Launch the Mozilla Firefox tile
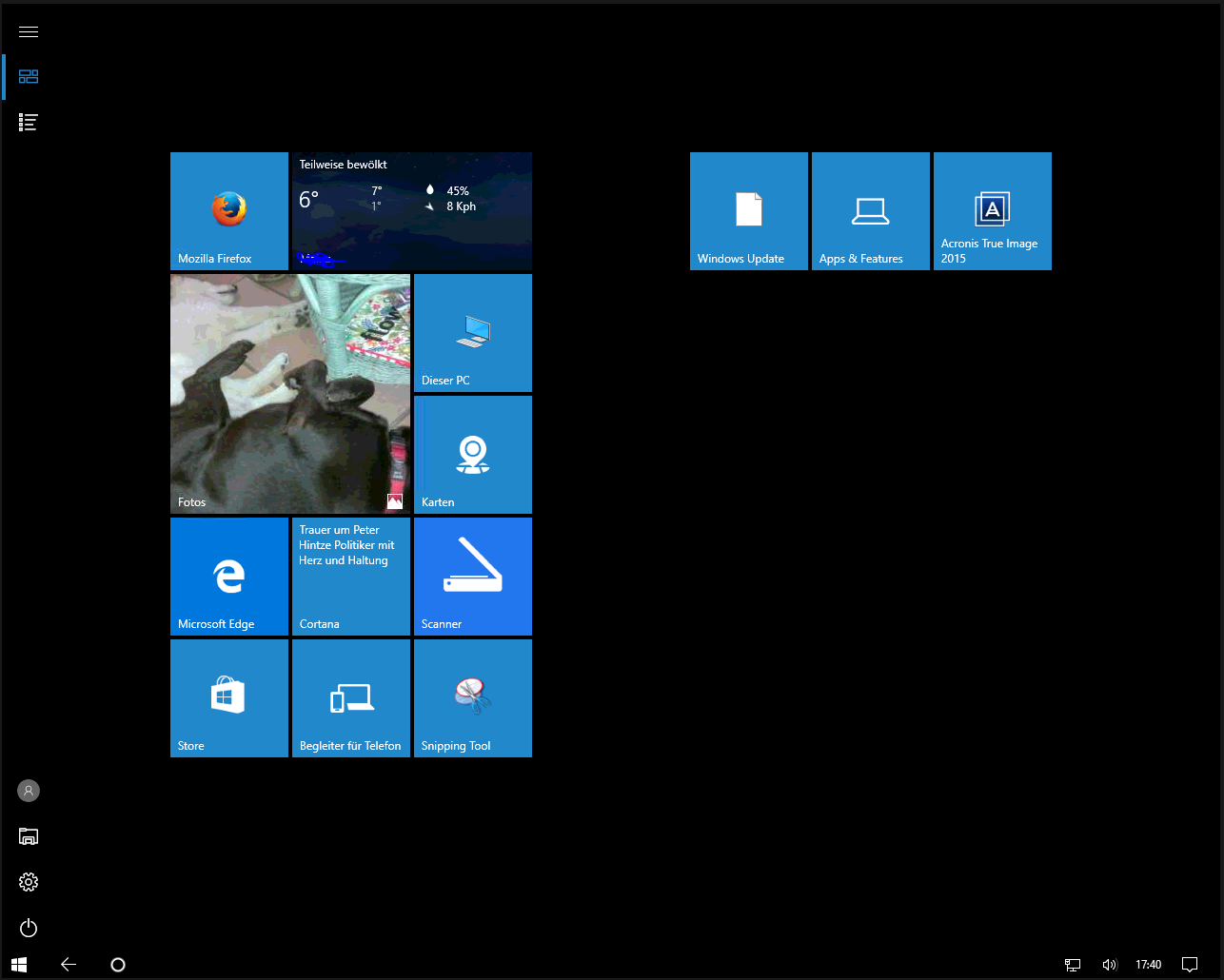This screenshot has height=980, width=1224. pyautogui.click(x=229, y=211)
